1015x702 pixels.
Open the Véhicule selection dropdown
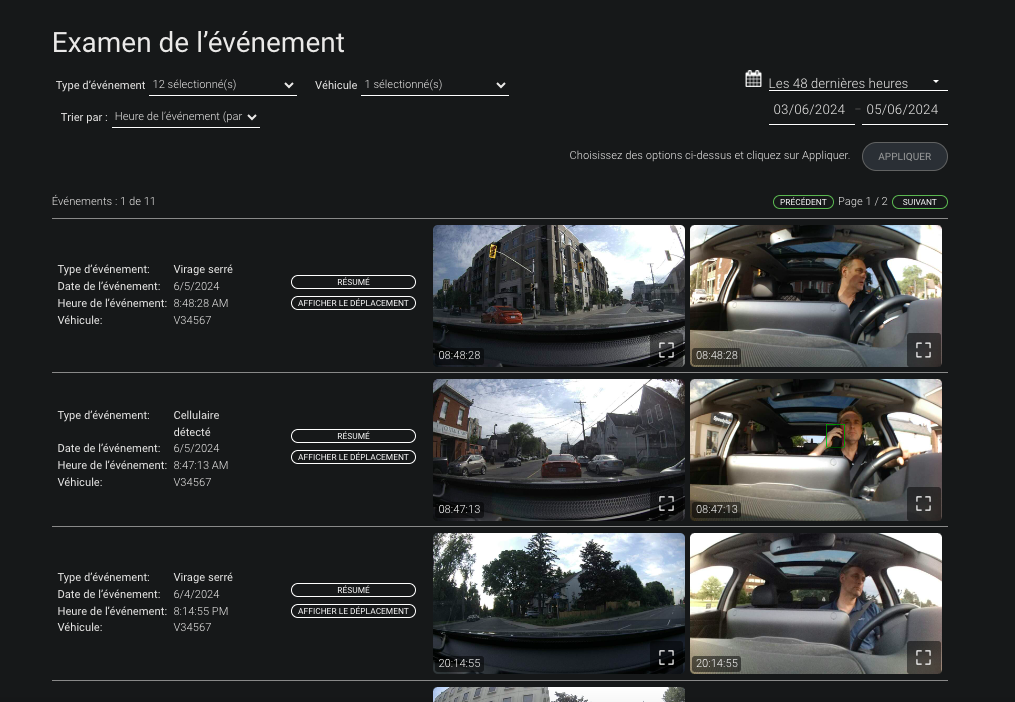tap(434, 85)
